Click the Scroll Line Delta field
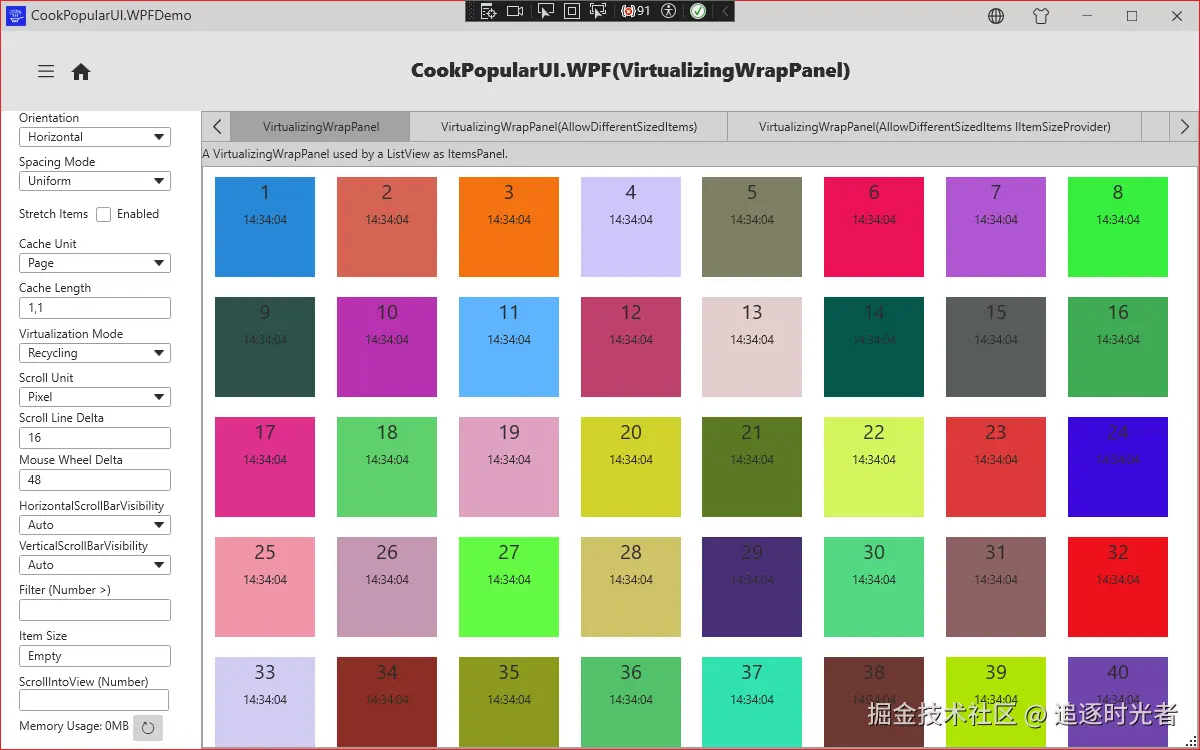Screen dimensions: 1200x750 (95, 438)
